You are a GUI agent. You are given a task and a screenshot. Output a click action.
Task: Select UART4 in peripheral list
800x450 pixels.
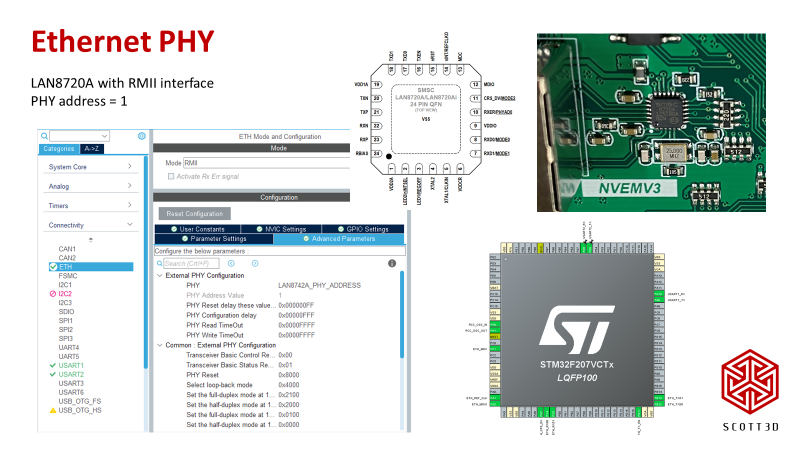tap(69, 347)
